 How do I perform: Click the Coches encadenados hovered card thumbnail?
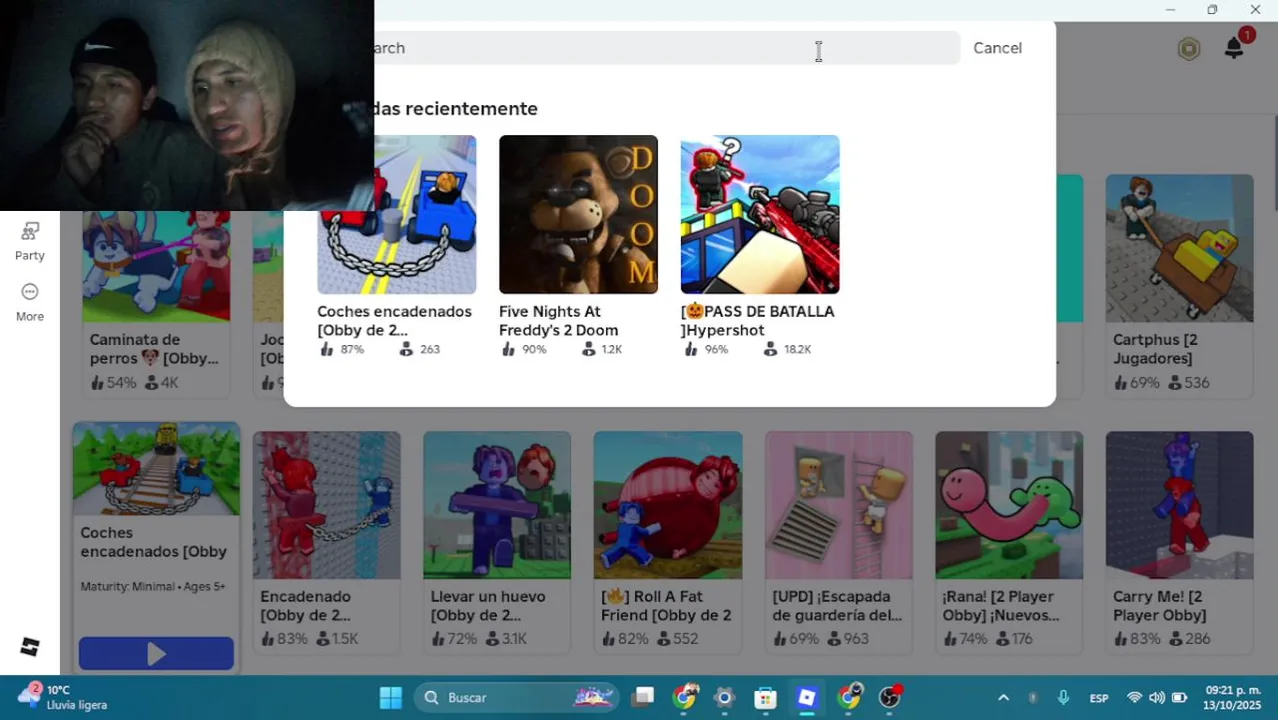(x=156, y=469)
